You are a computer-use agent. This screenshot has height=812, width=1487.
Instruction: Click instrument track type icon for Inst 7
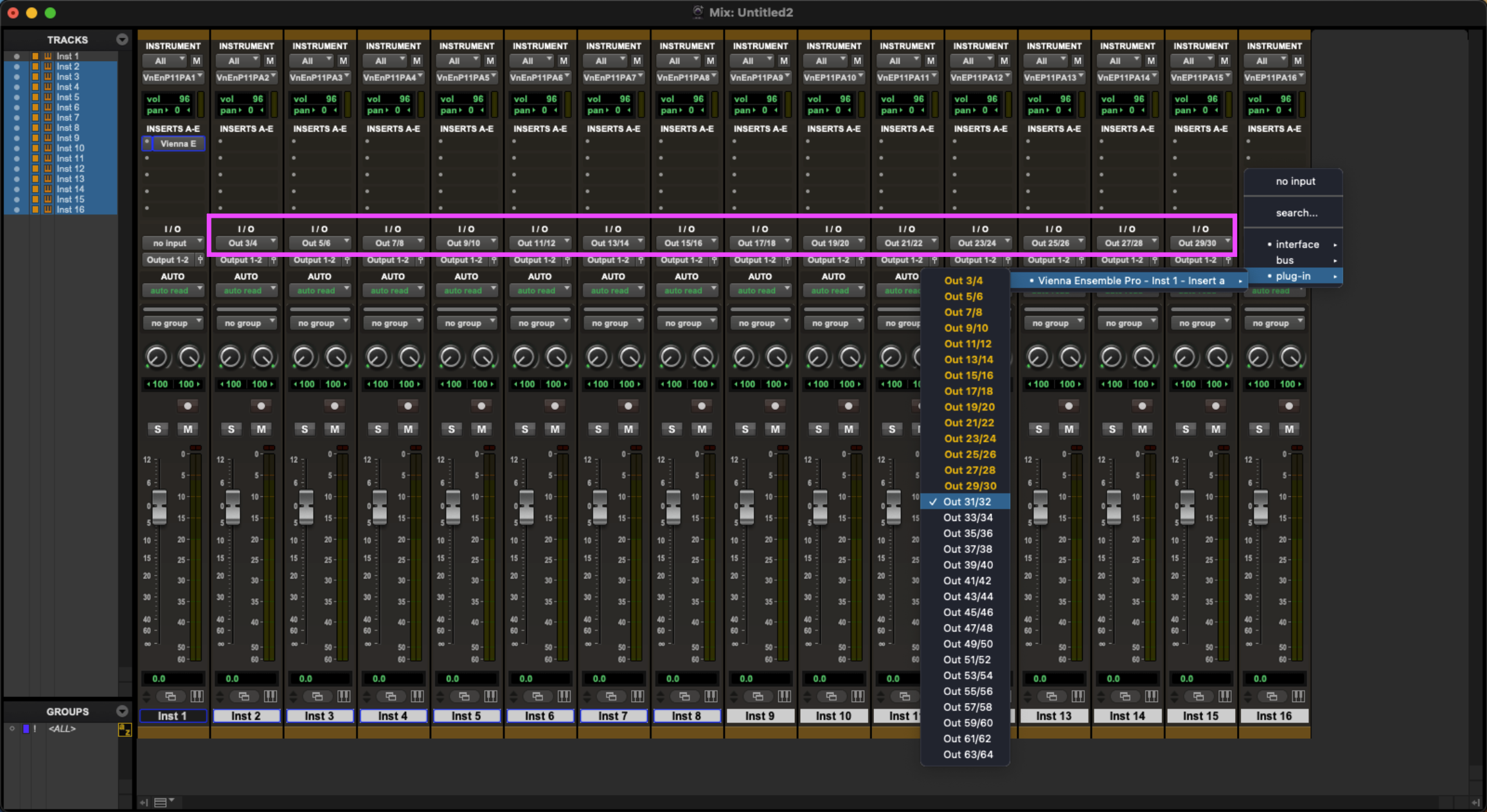(48, 118)
